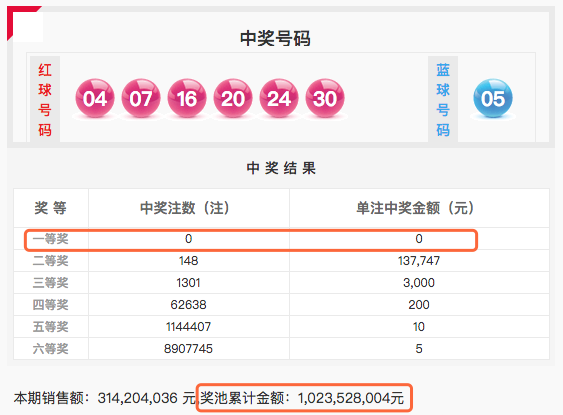Click the prize amount 200

pos(419,305)
